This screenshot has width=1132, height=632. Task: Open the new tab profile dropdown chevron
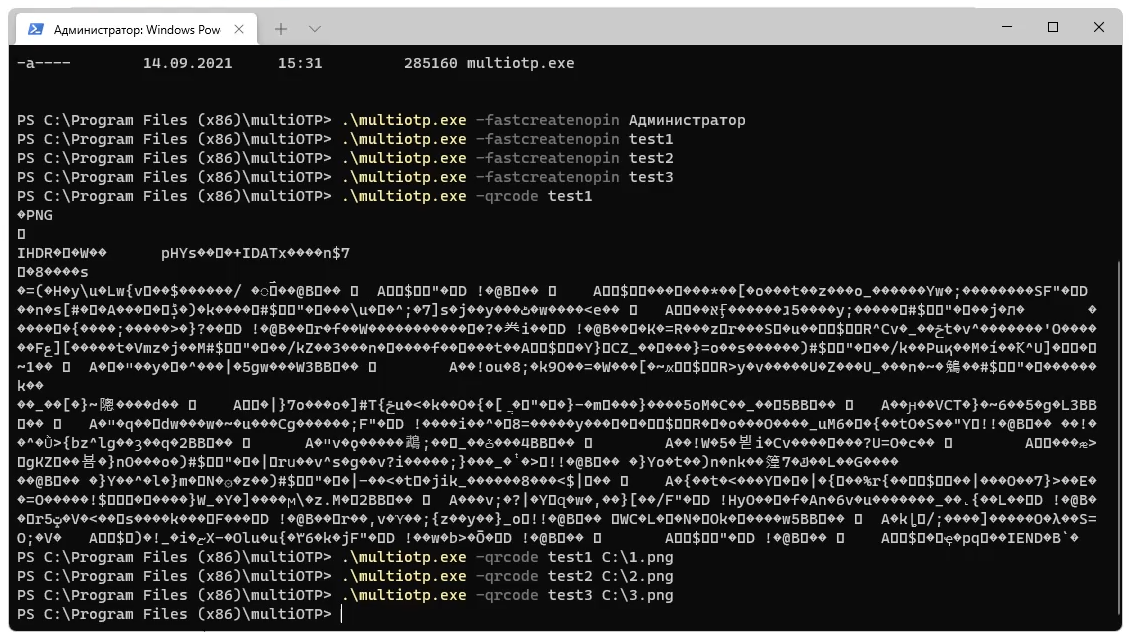[314, 29]
